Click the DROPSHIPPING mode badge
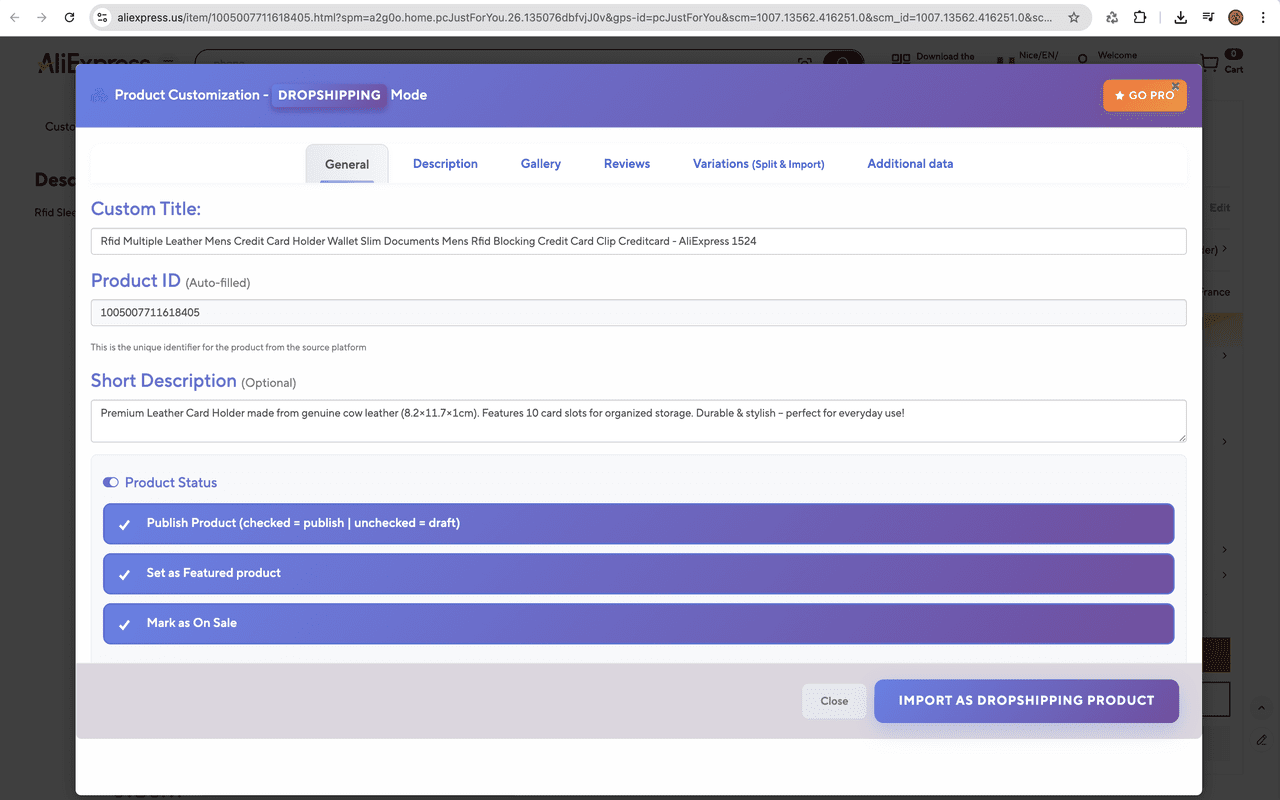 (329, 95)
